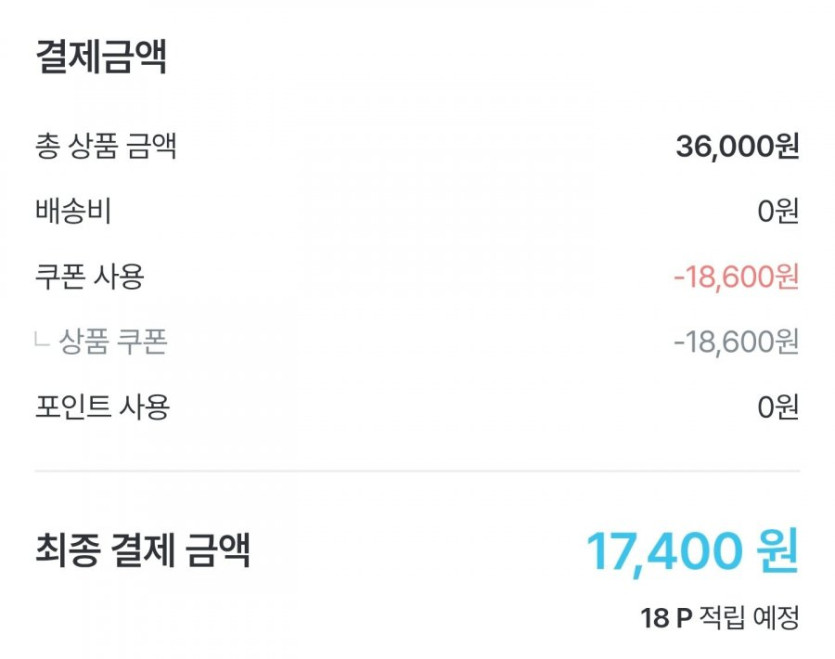Open the 쿠폰 사용 row label
Screen dimensions: 835x659
pyautogui.click(x=89, y=277)
